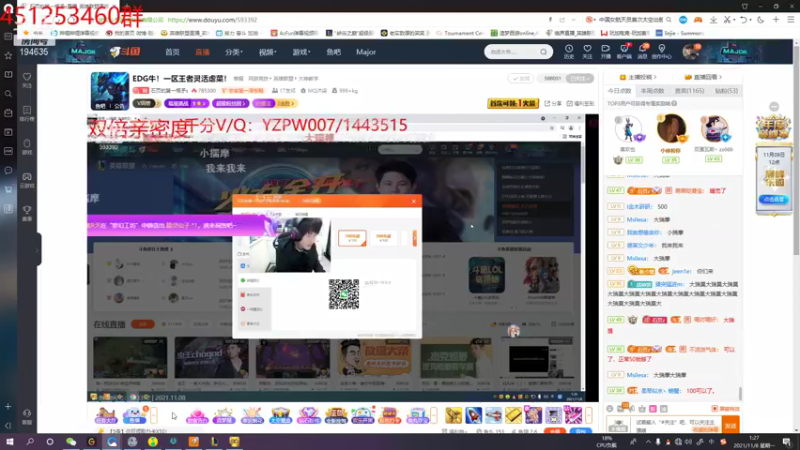Screen dimensions: 800x450
Task: Open 鱼吧 forum in nav
Action: [333, 52]
